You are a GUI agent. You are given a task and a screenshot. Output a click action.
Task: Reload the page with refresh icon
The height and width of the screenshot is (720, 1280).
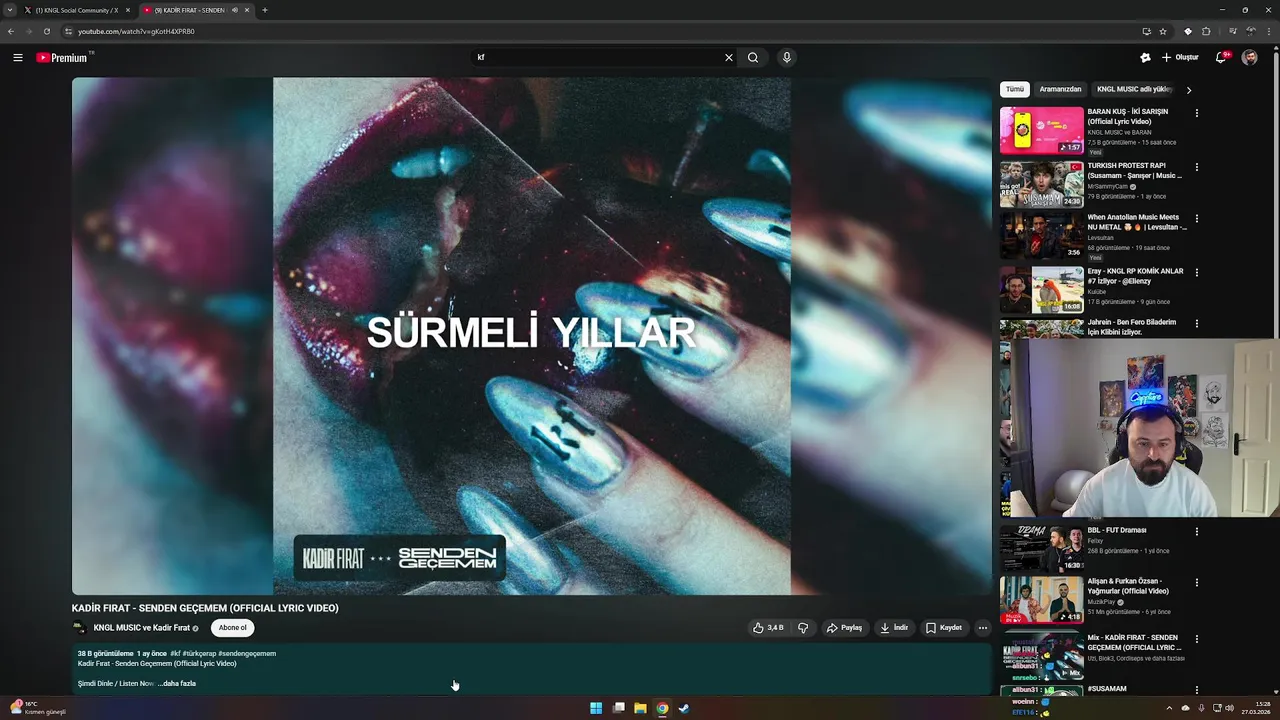[46, 31]
